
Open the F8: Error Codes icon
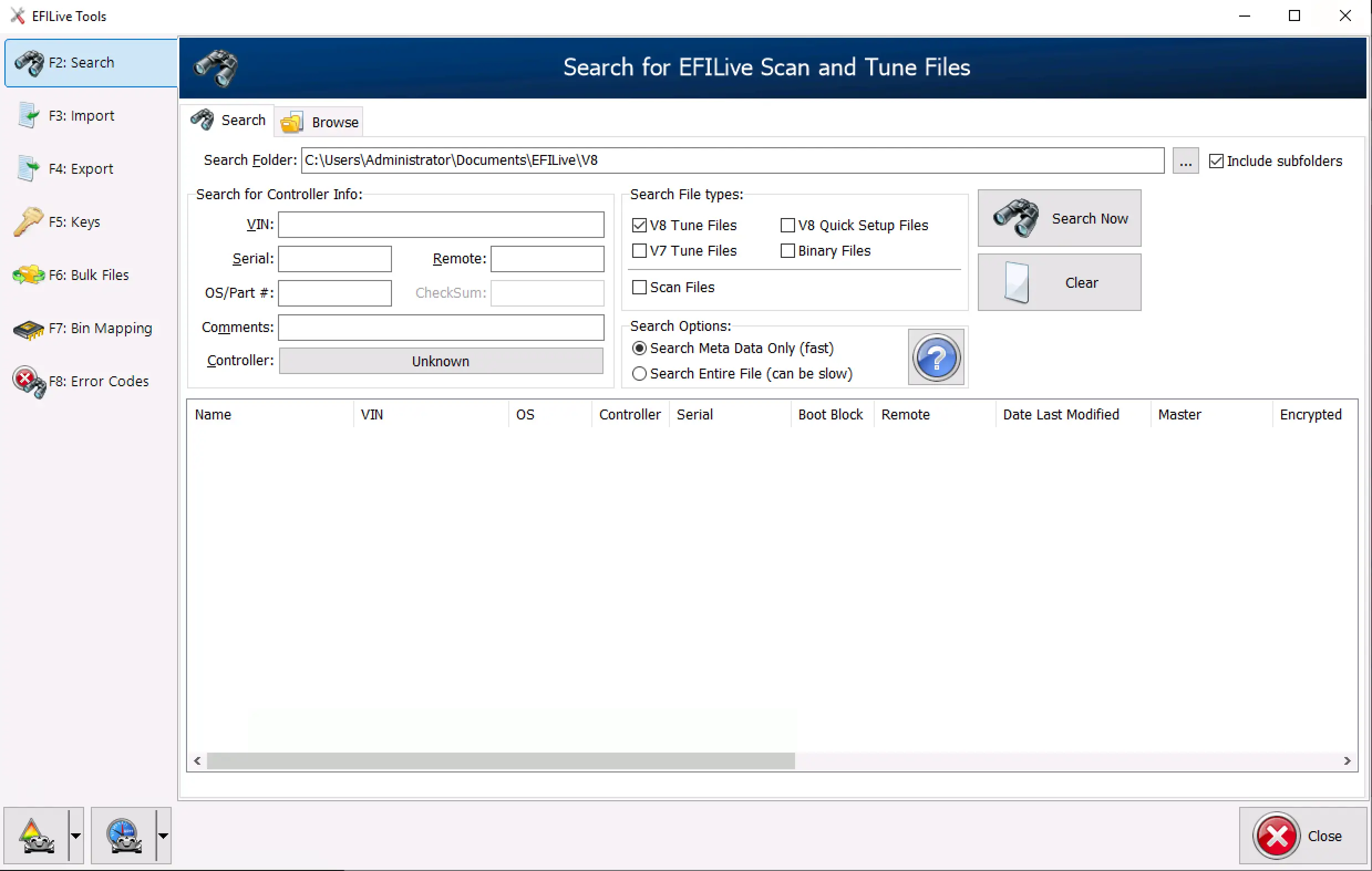(x=28, y=381)
